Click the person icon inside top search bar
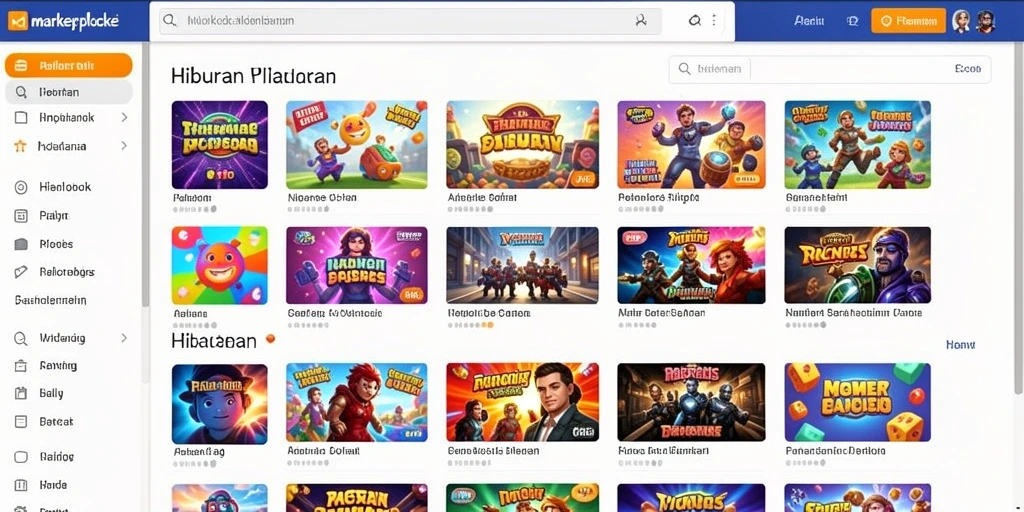Image resolution: width=1024 pixels, height=512 pixels. tap(641, 21)
